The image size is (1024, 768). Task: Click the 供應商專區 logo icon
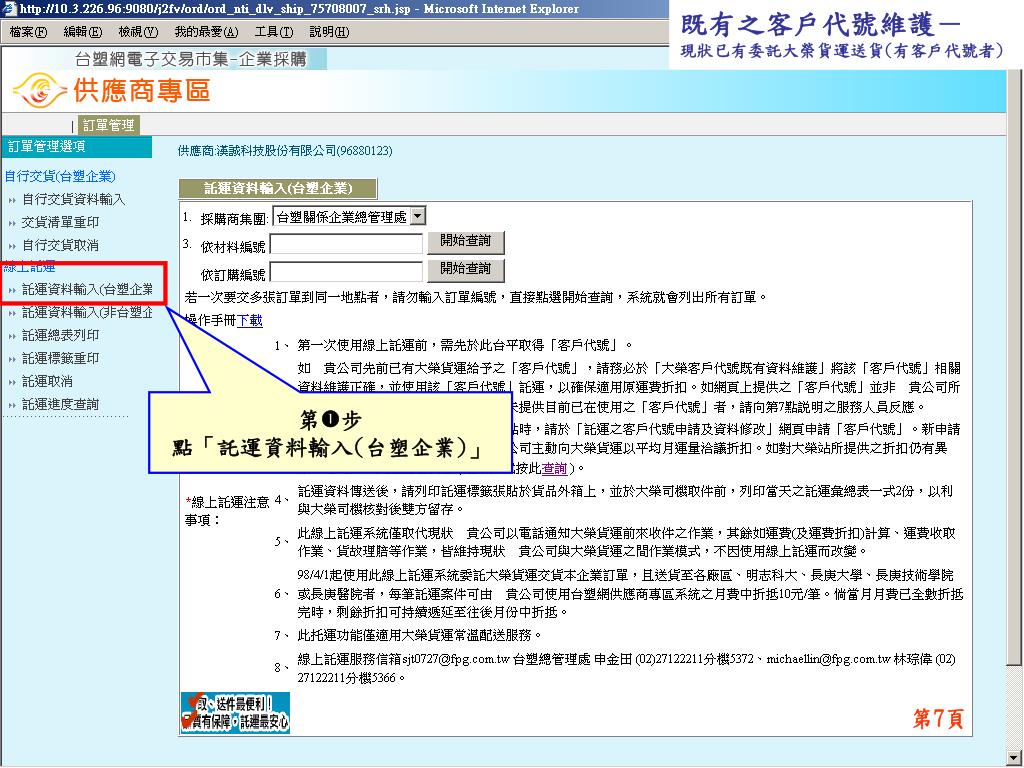pyautogui.click(x=39, y=90)
